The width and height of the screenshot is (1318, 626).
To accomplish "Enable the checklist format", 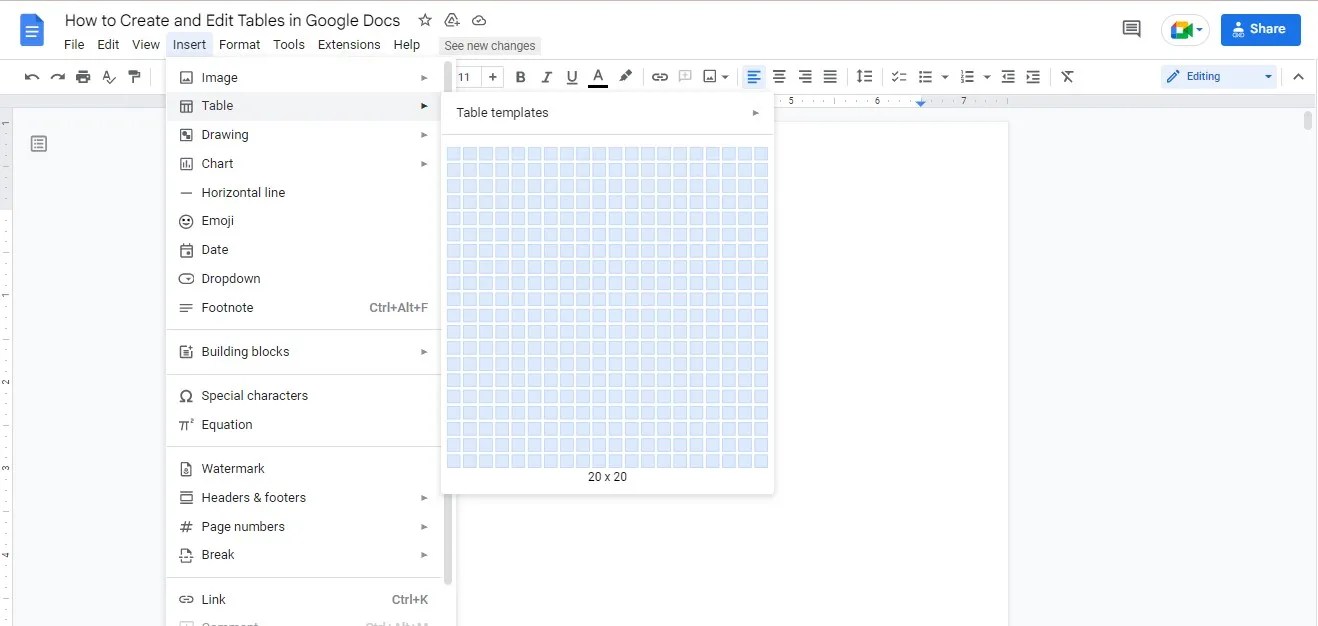I will (x=897, y=76).
